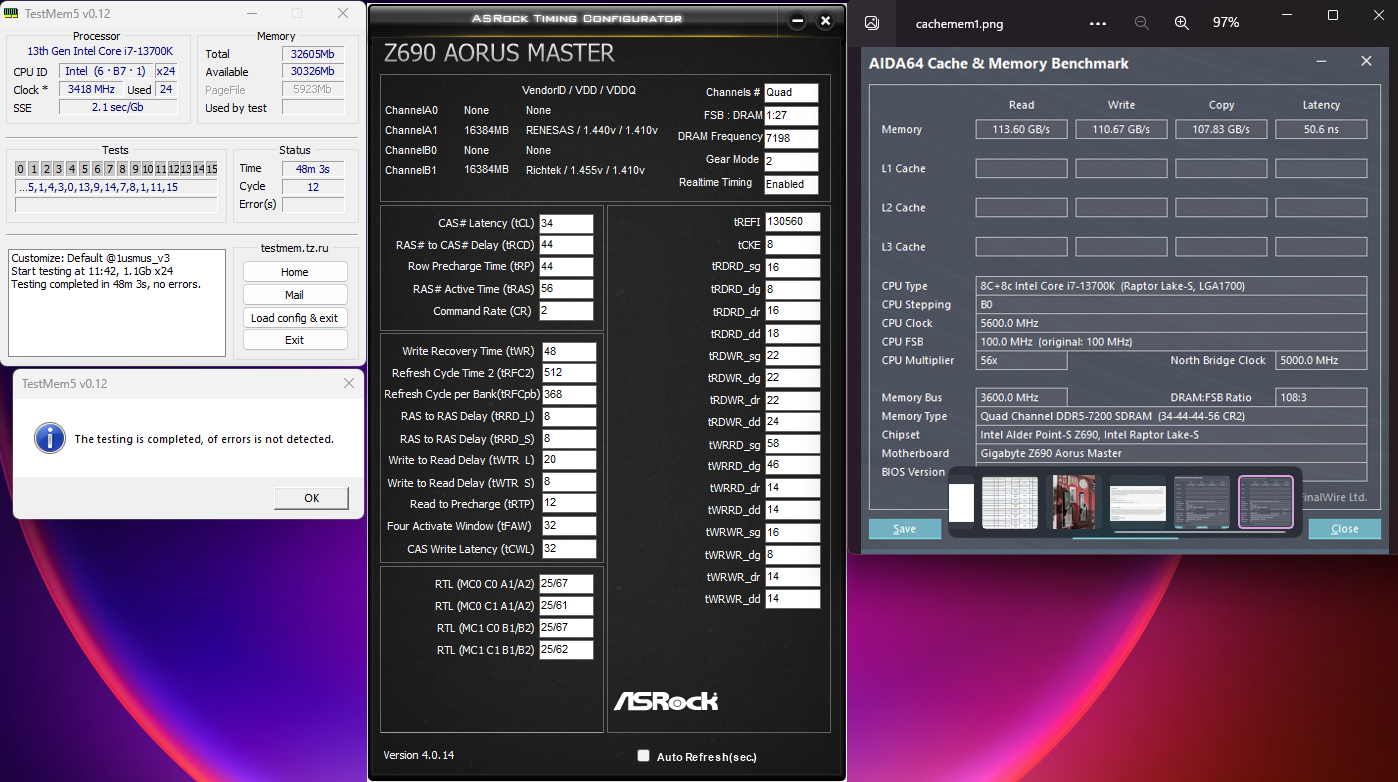Click the Write Recovery Time (tWR) field
The image size is (1398, 782).
569,352
